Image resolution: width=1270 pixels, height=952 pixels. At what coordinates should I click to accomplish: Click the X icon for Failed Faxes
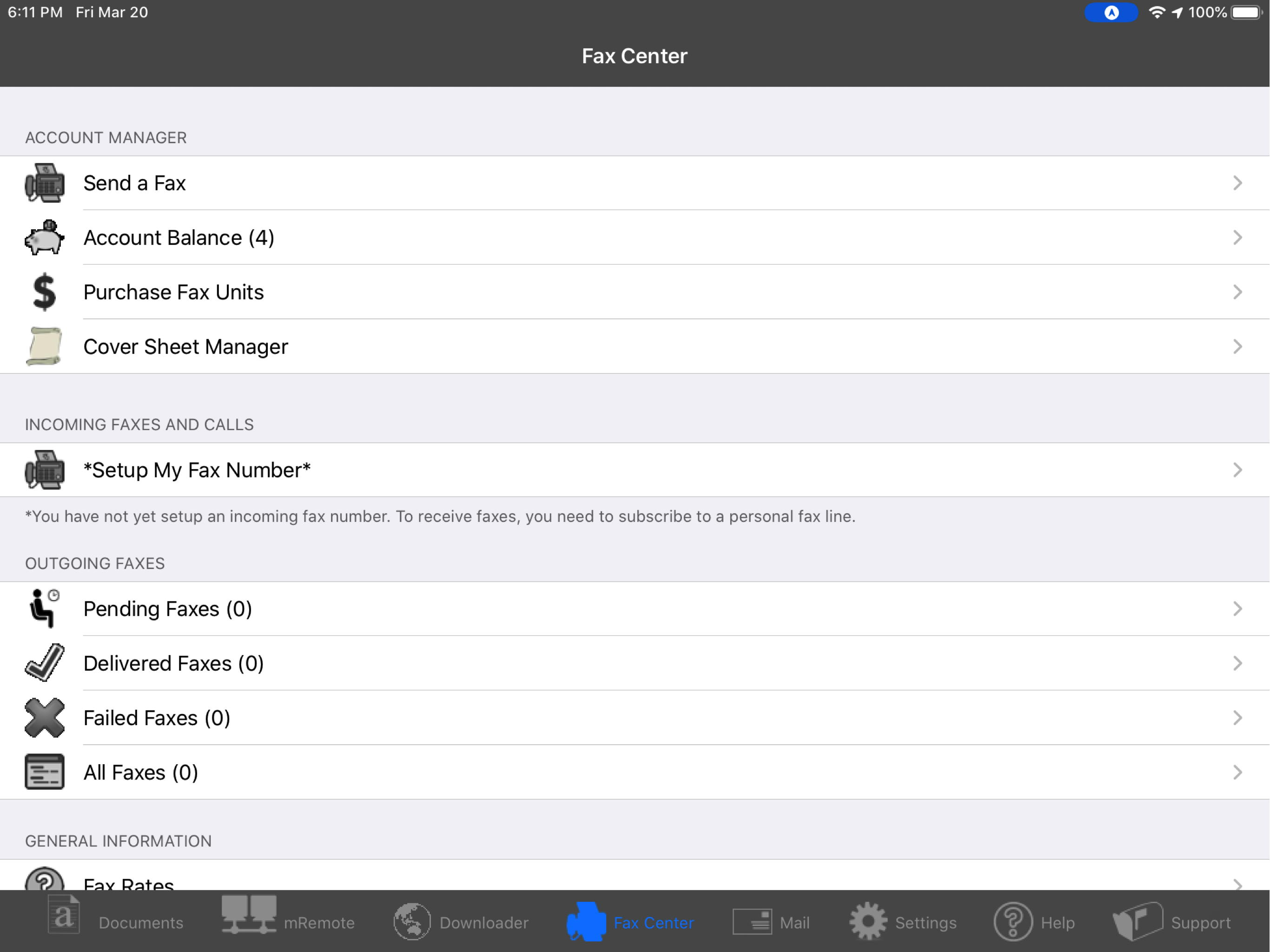[44, 718]
